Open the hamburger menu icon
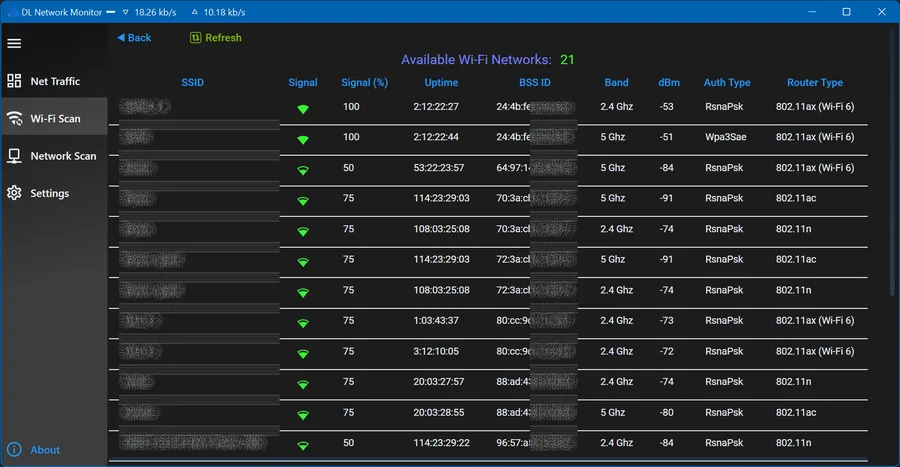The height and width of the screenshot is (467, 900). (14, 44)
